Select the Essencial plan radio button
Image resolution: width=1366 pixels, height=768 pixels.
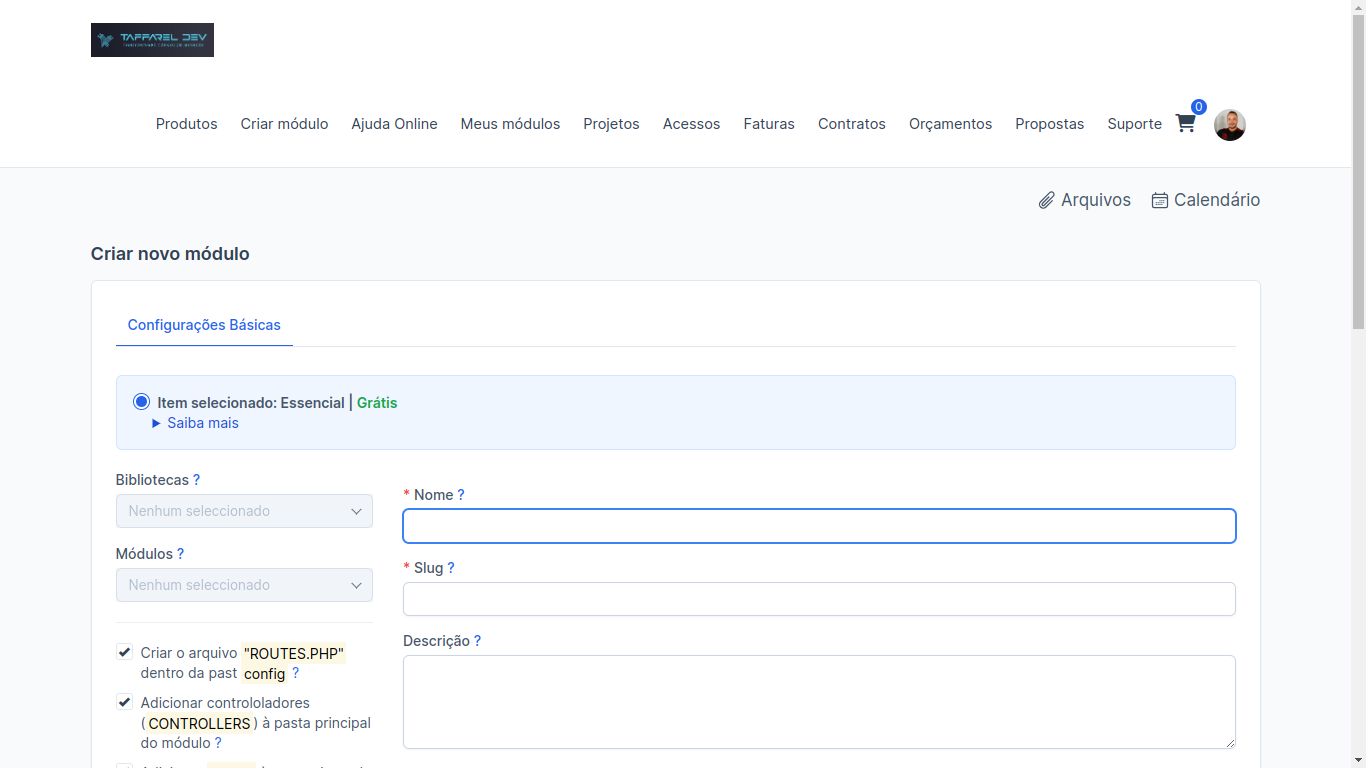point(141,401)
